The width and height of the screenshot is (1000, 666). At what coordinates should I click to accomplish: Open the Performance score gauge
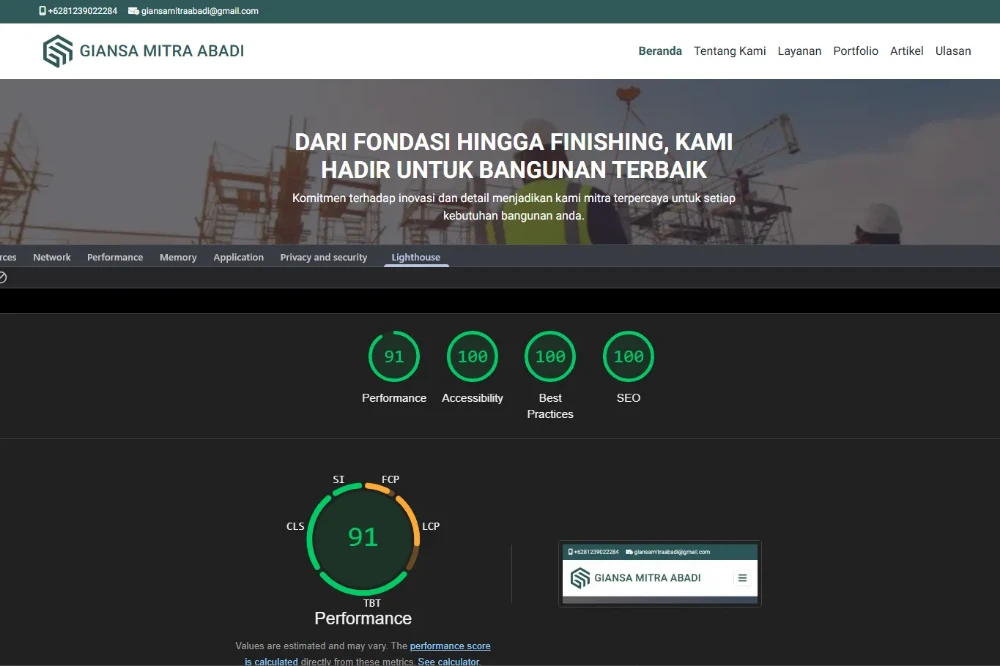(x=393, y=356)
